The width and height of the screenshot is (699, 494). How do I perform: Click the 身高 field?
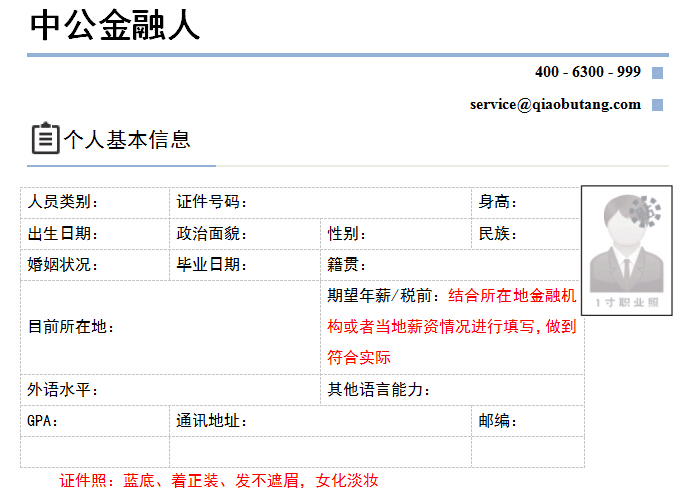click(526, 203)
